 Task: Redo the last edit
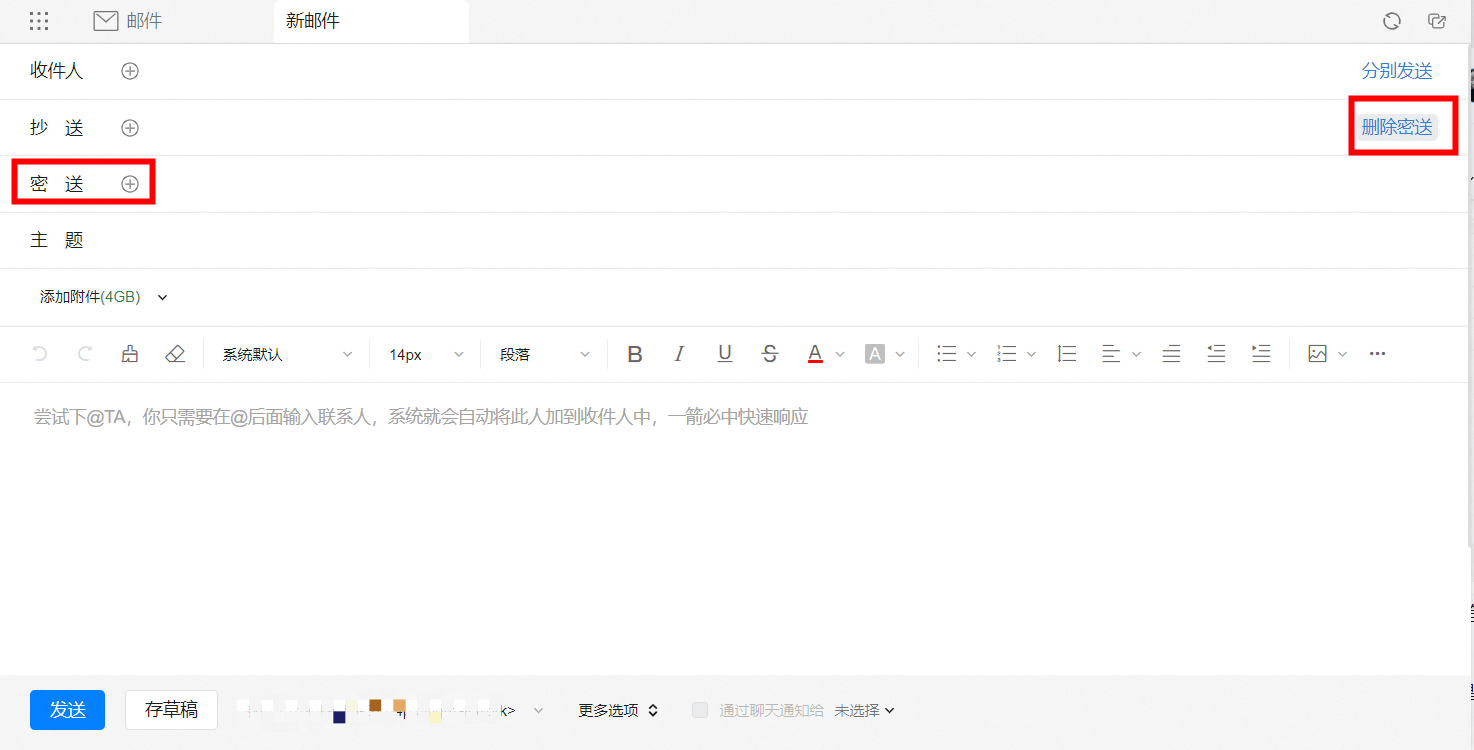pyautogui.click(x=85, y=354)
